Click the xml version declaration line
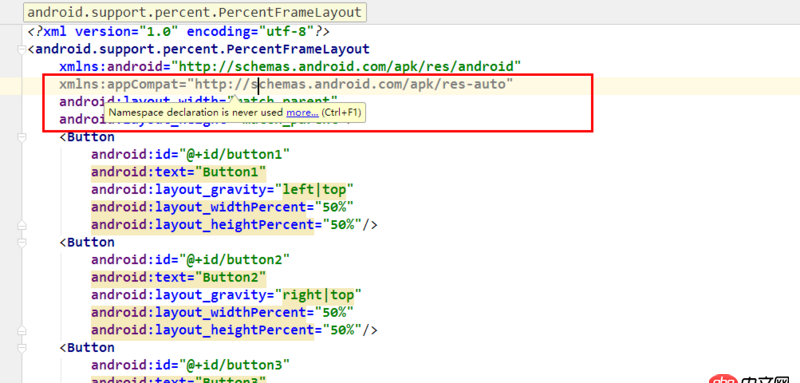The height and width of the screenshot is (383, 800). pyautogui.click(x=179, y=32)
